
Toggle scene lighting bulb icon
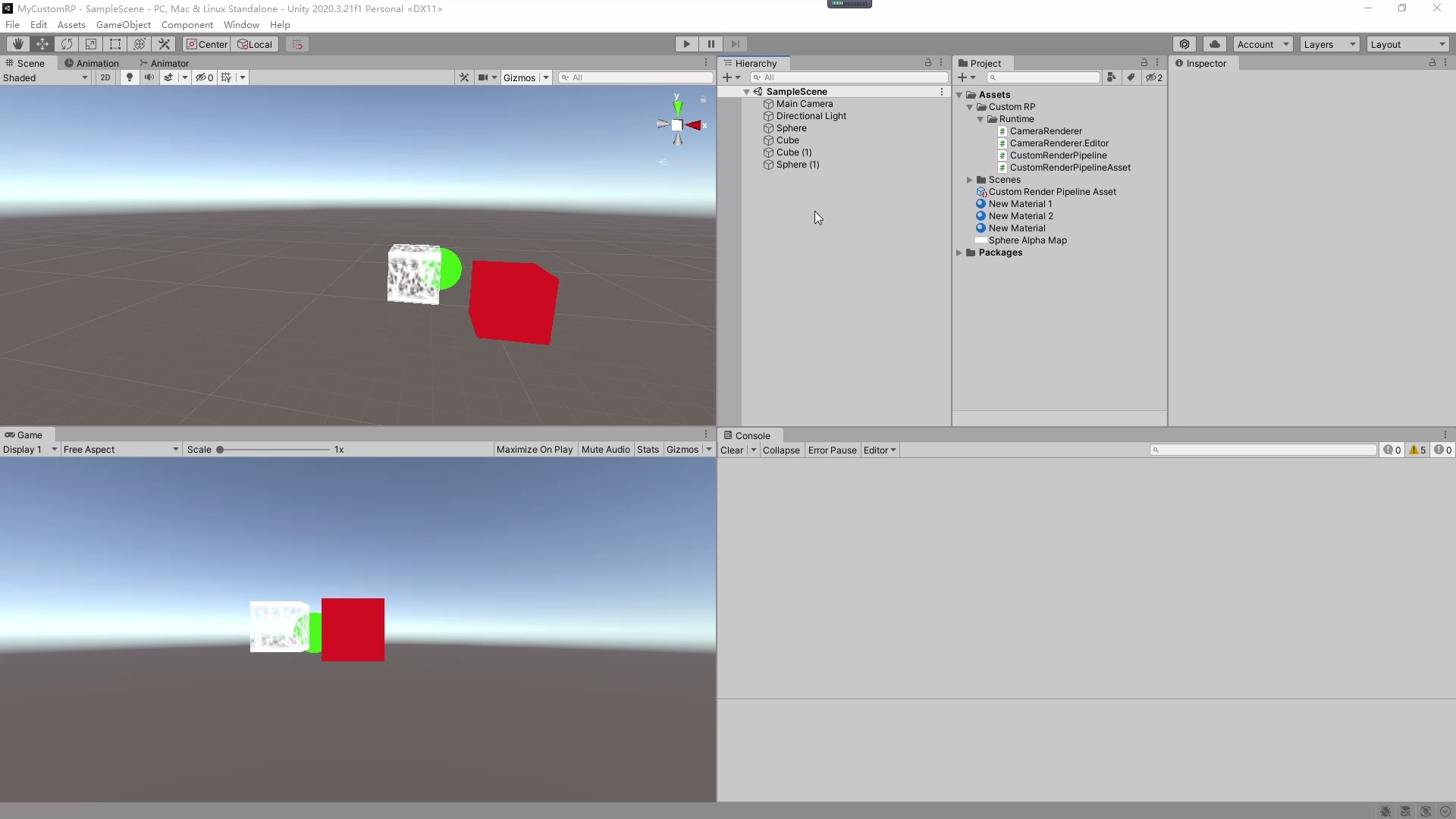[x=130, y=77]
